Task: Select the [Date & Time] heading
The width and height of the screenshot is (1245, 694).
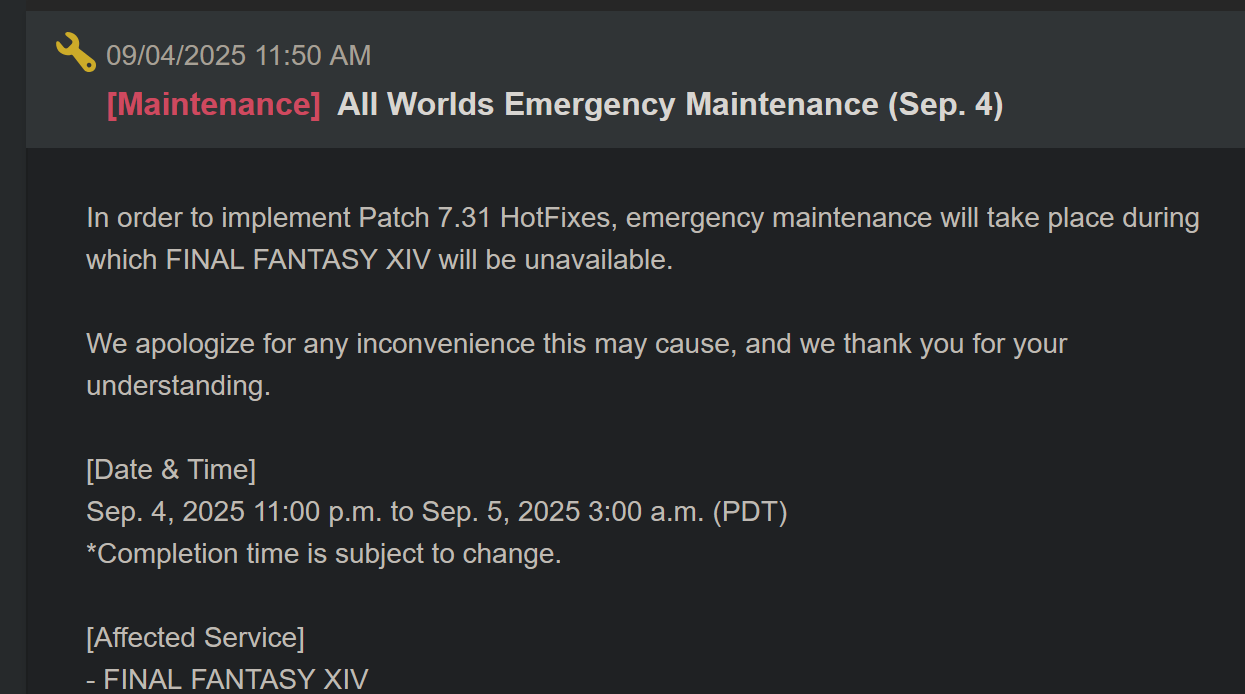Action: click(x=171, y=470)
